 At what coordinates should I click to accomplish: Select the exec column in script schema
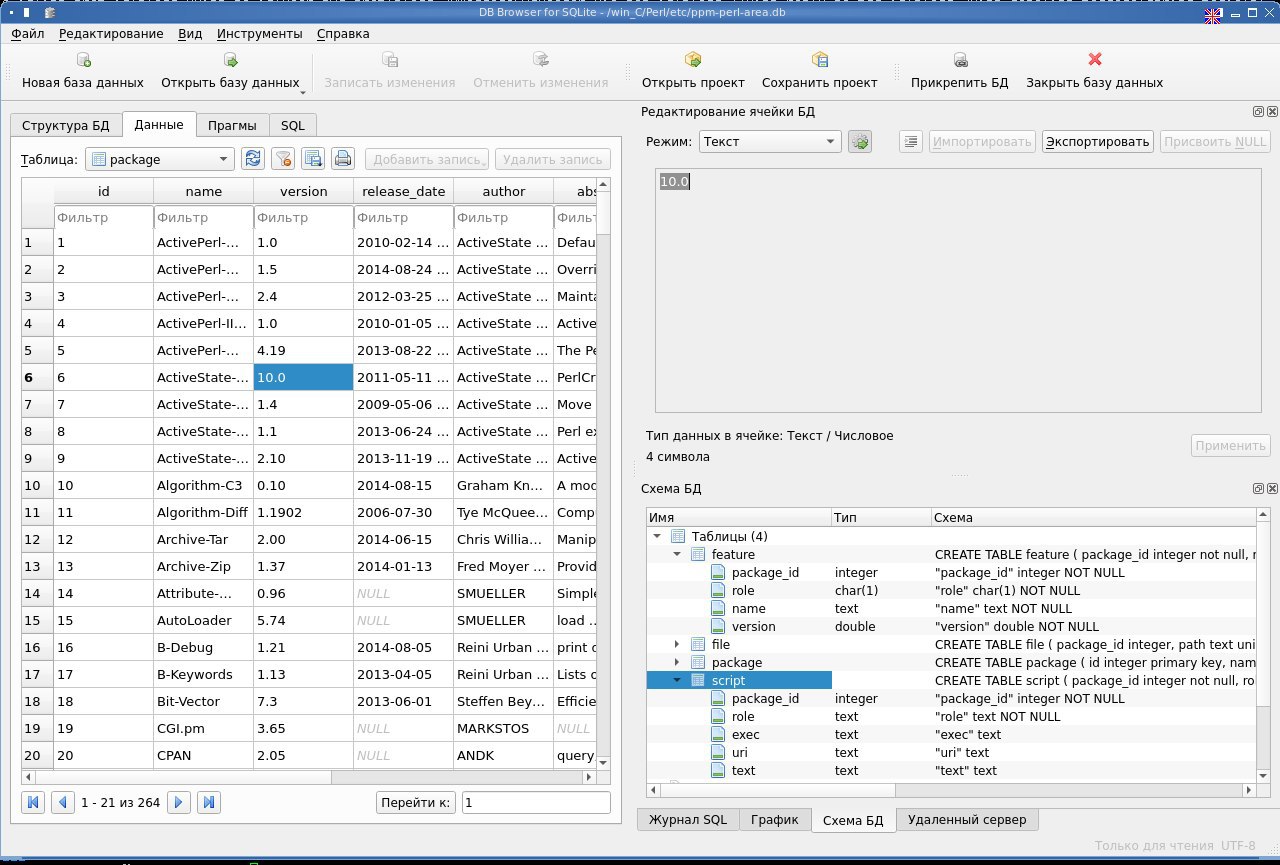tap(745, 734)
